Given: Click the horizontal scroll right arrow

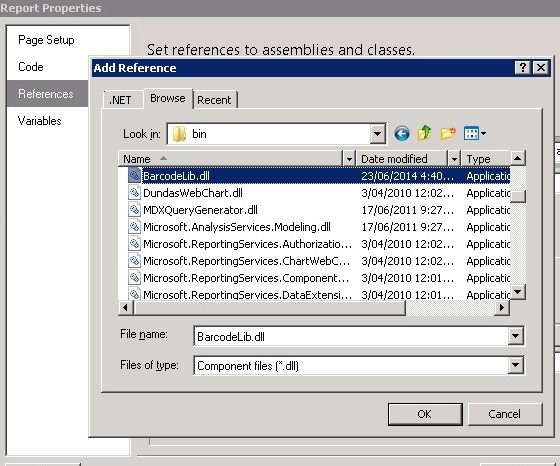Looking at the screenshot, I should tap(502, 307).
